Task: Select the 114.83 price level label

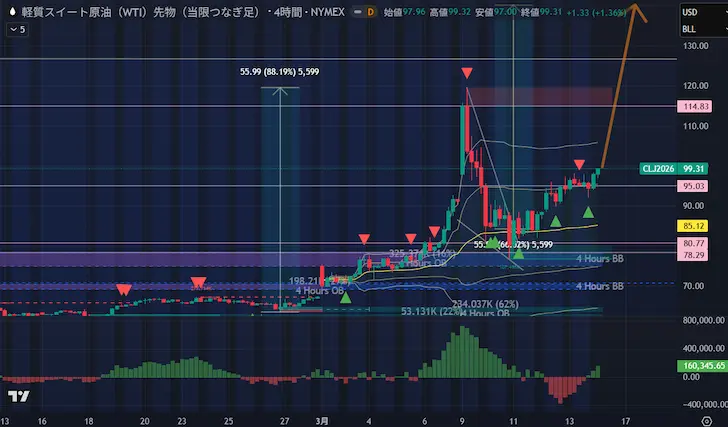Action: click(x=697, y=106)
